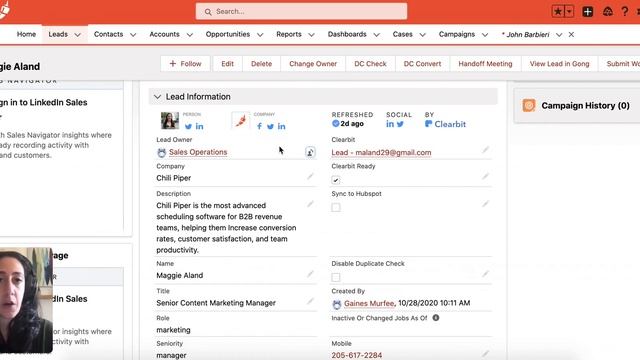Screen dimensions: 640x360
Task: Collapse the Lead Information section
Action: (x=158, y=97)
